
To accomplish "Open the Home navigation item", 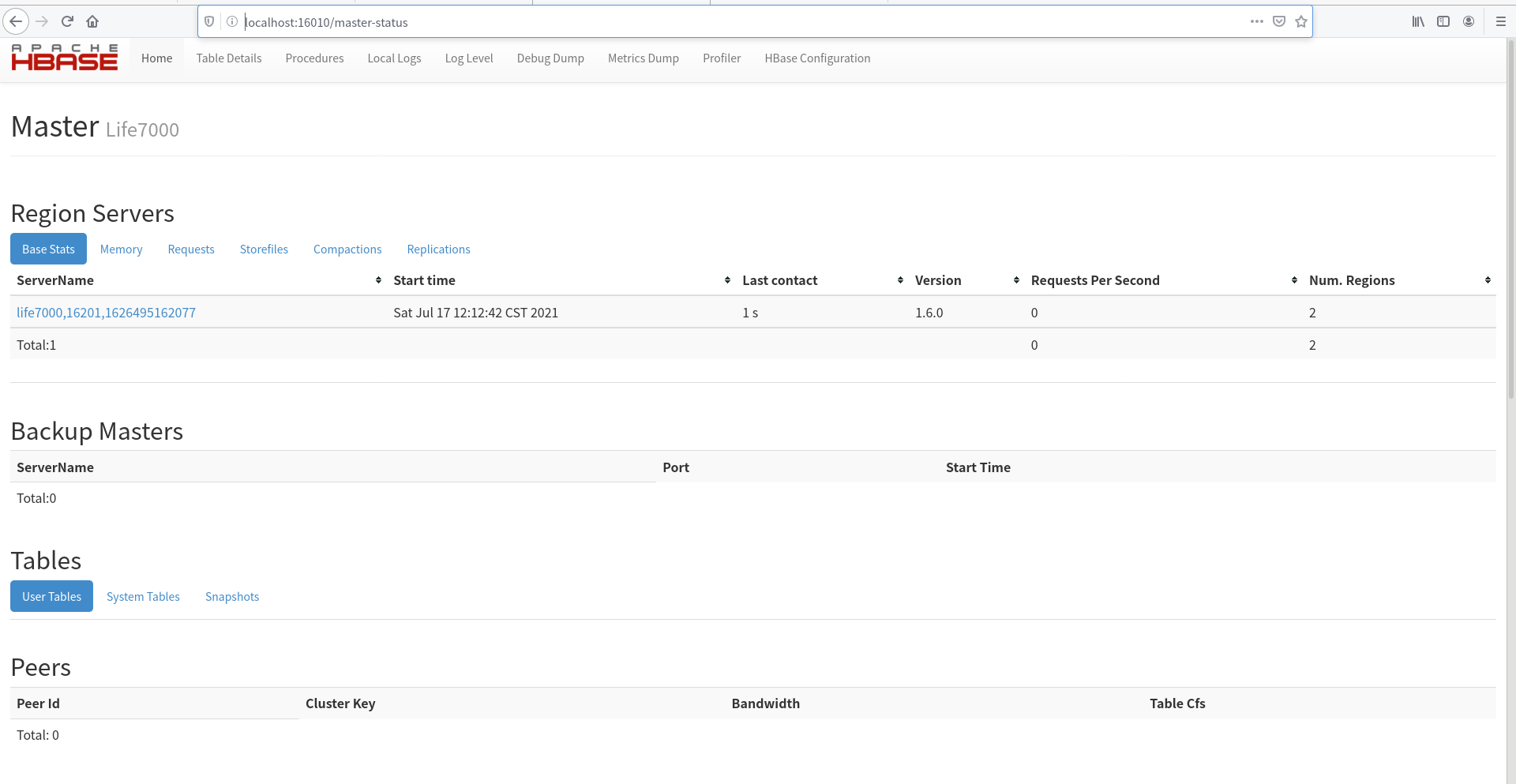I will [x=156, y=58].
